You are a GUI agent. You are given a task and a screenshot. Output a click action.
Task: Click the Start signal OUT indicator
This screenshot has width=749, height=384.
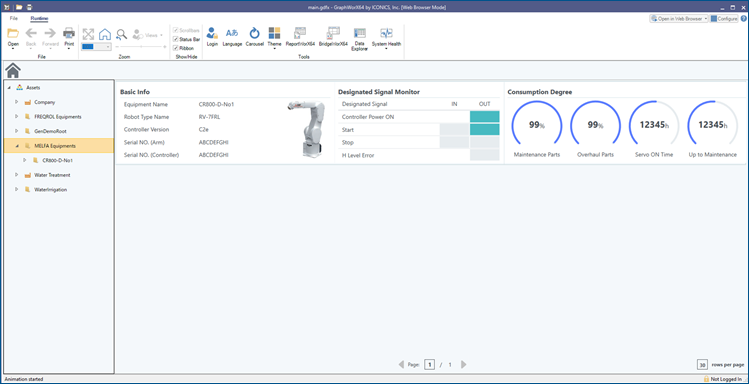pos(484,129)
